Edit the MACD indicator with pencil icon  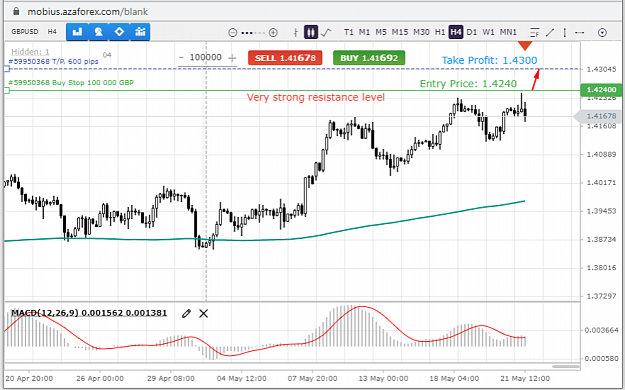[x=186, y=313]
